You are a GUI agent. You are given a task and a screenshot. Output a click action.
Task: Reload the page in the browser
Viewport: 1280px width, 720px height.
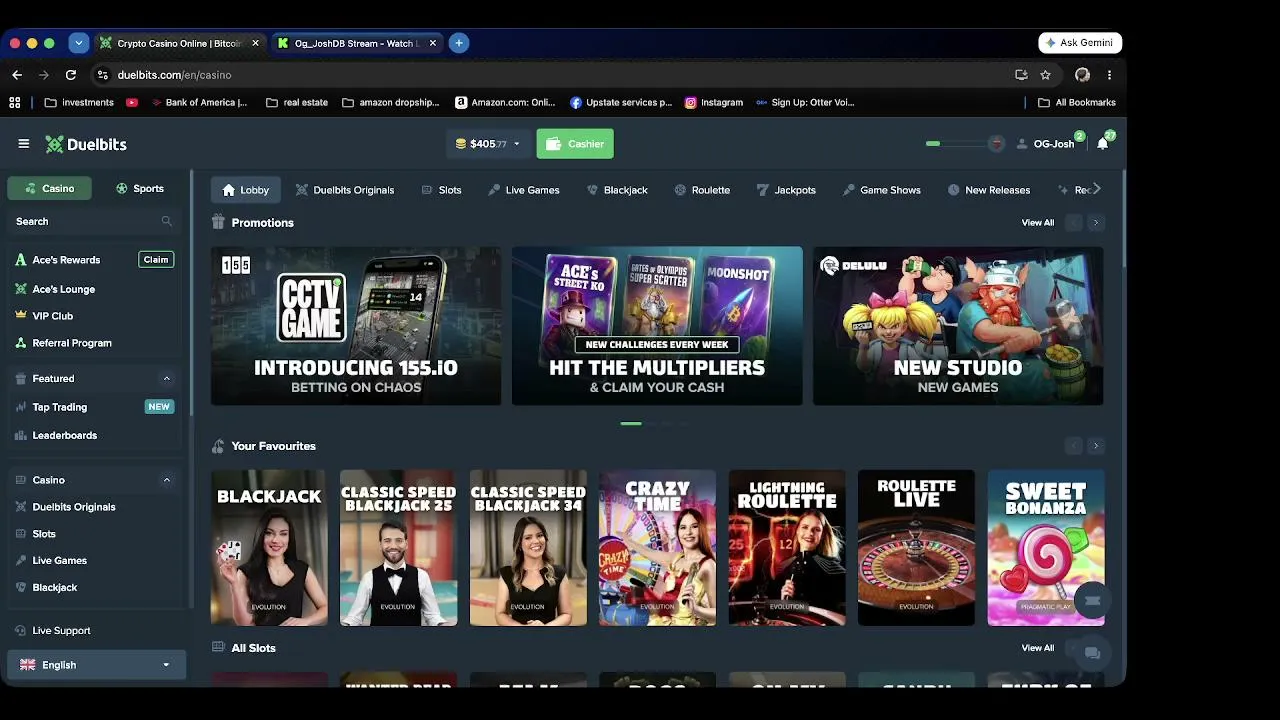[71, 75]
